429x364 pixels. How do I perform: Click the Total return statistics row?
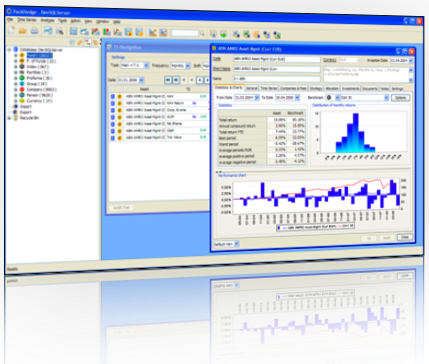[262, 120]
